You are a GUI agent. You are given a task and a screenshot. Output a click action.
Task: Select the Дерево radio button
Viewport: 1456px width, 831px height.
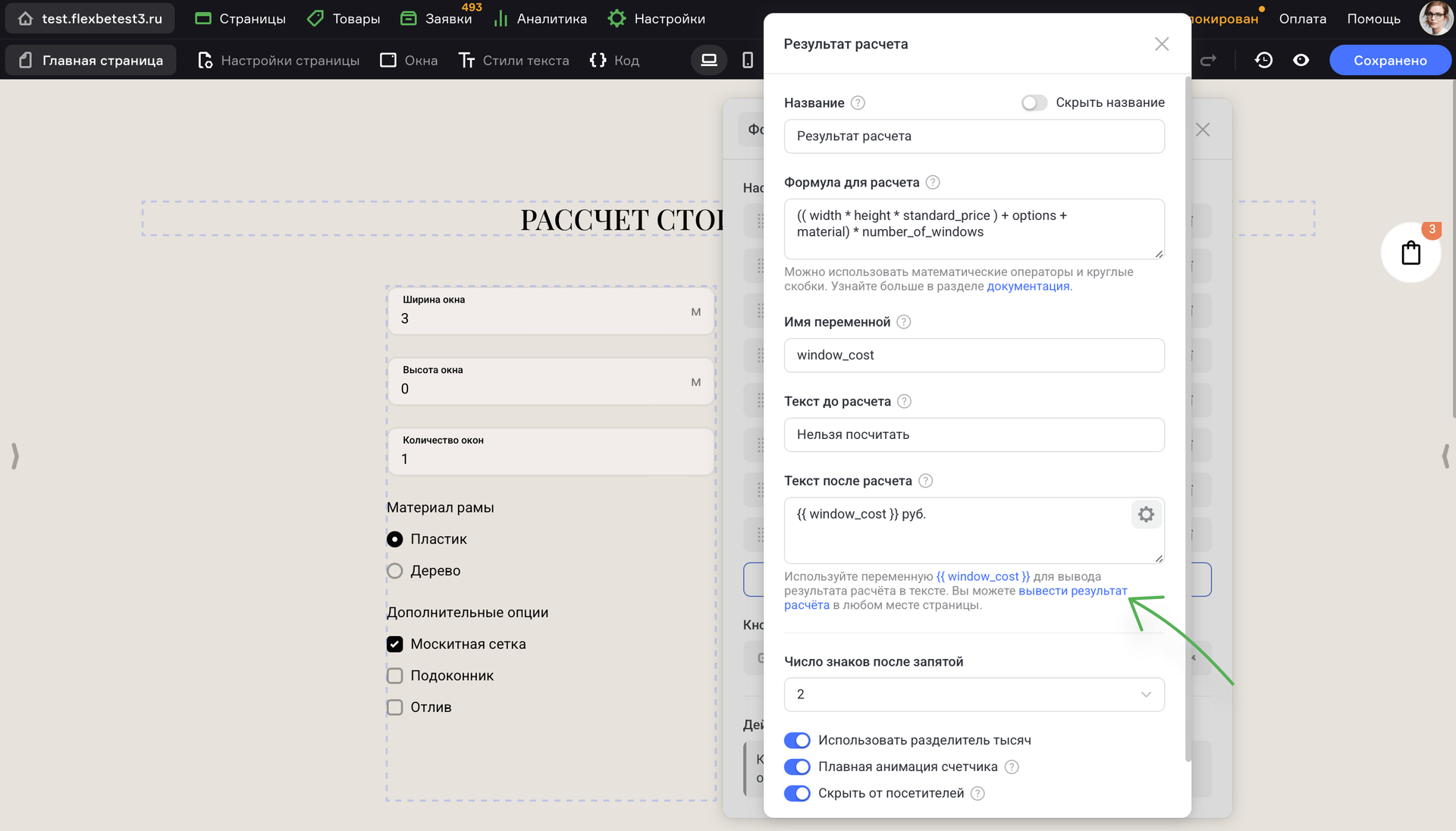395,571
